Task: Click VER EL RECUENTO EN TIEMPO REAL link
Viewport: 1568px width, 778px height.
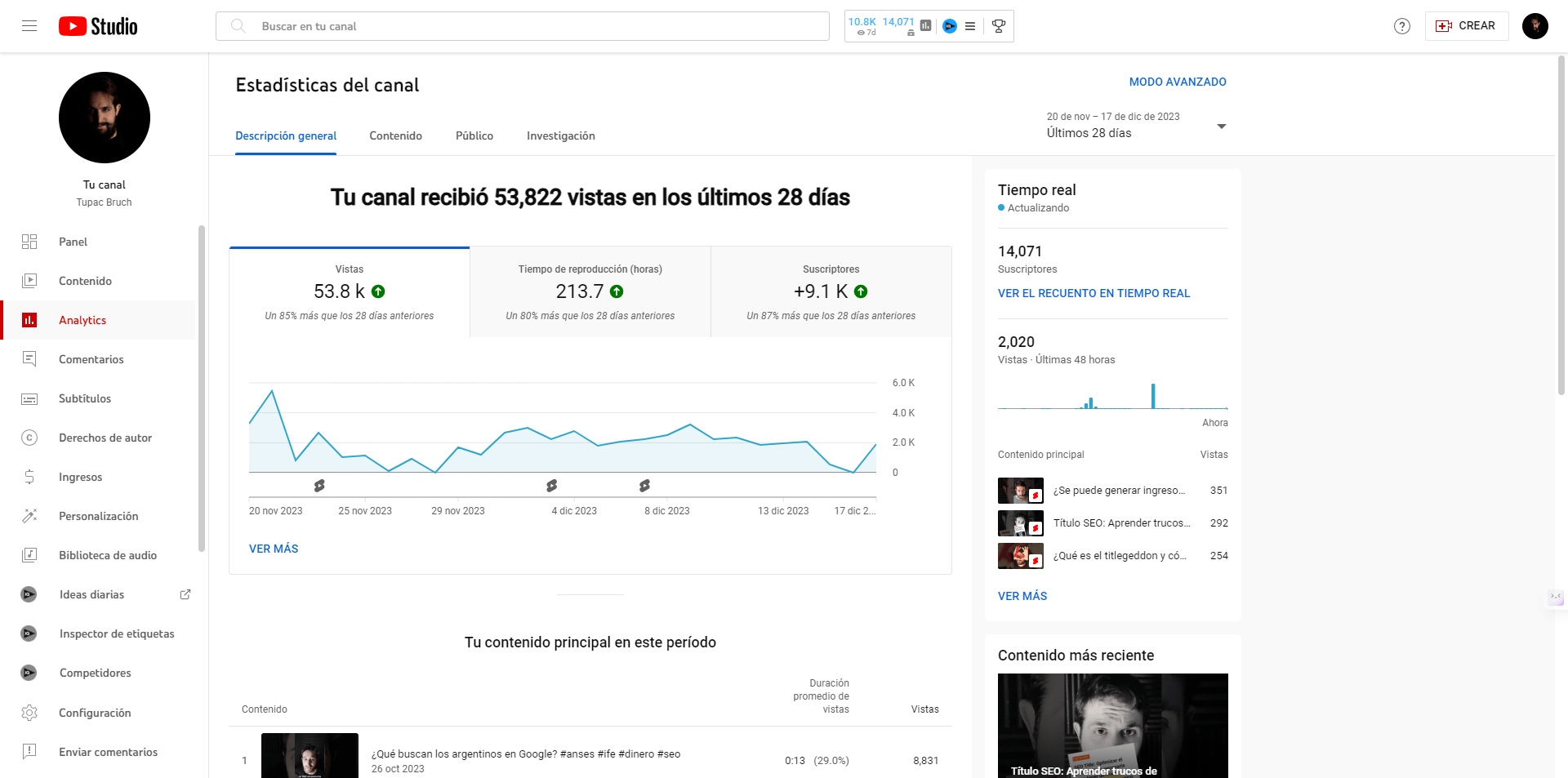Action: click(1094, 293)
